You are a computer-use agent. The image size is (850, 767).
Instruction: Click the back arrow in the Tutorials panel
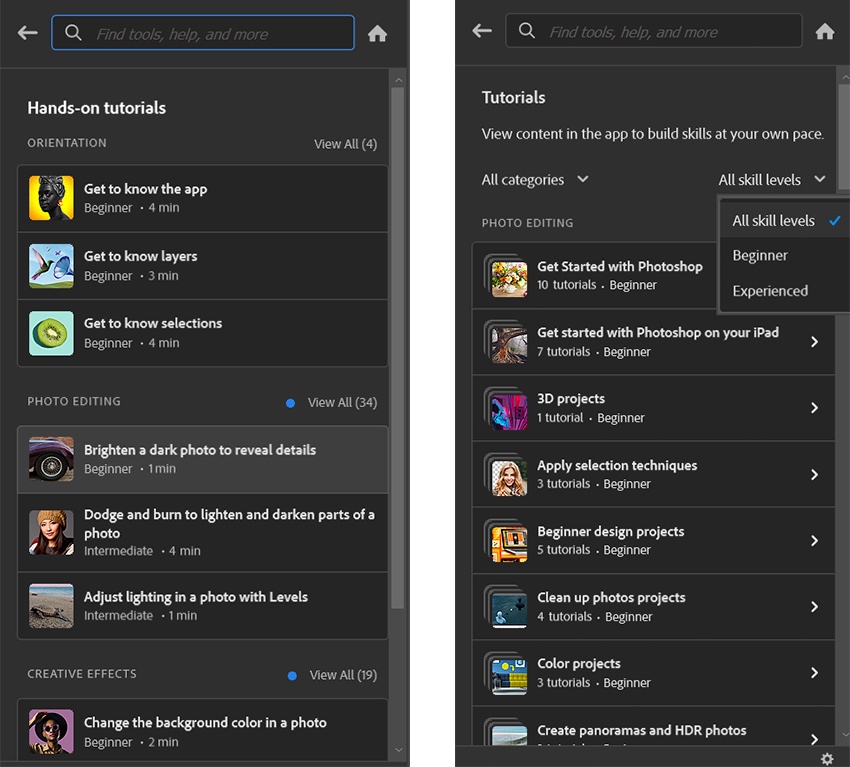coord(482,30)
